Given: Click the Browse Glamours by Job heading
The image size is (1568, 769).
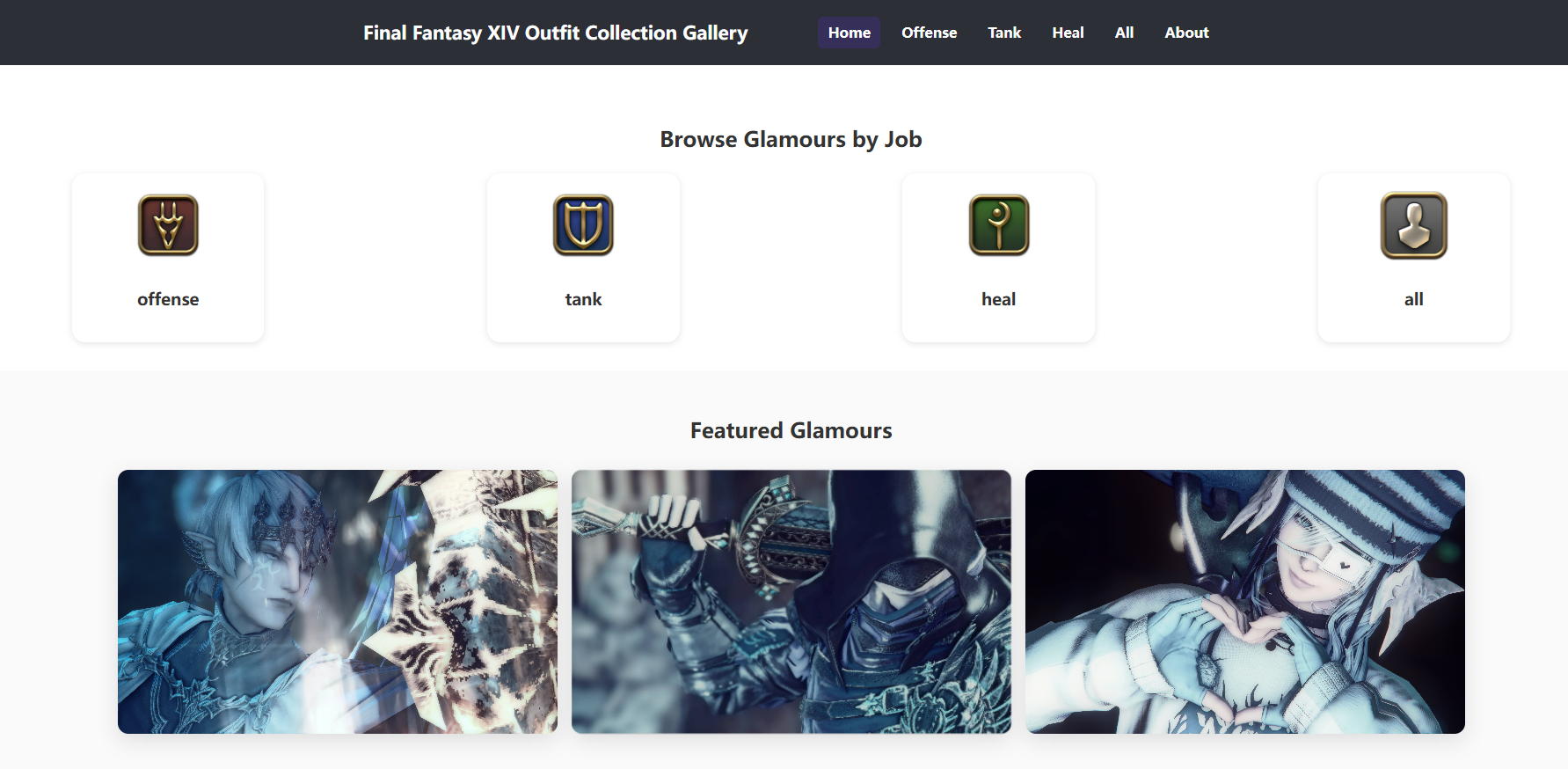Looking at the screenshot, I should (791, 139).
